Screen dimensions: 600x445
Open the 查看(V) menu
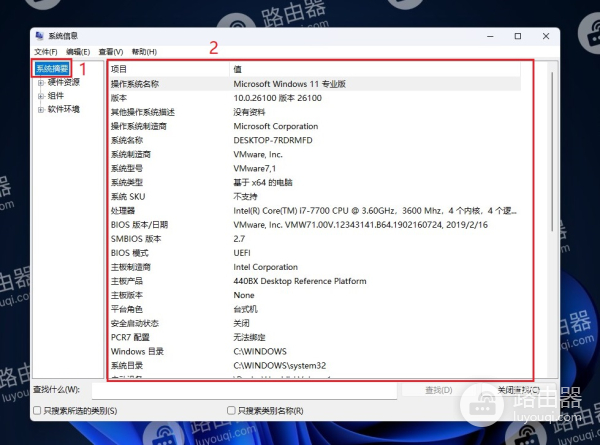111,52
